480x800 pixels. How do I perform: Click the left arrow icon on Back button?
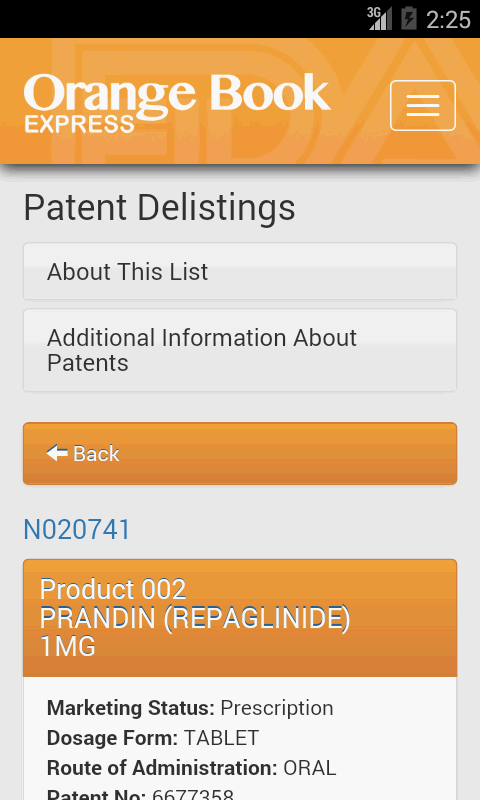57,453
